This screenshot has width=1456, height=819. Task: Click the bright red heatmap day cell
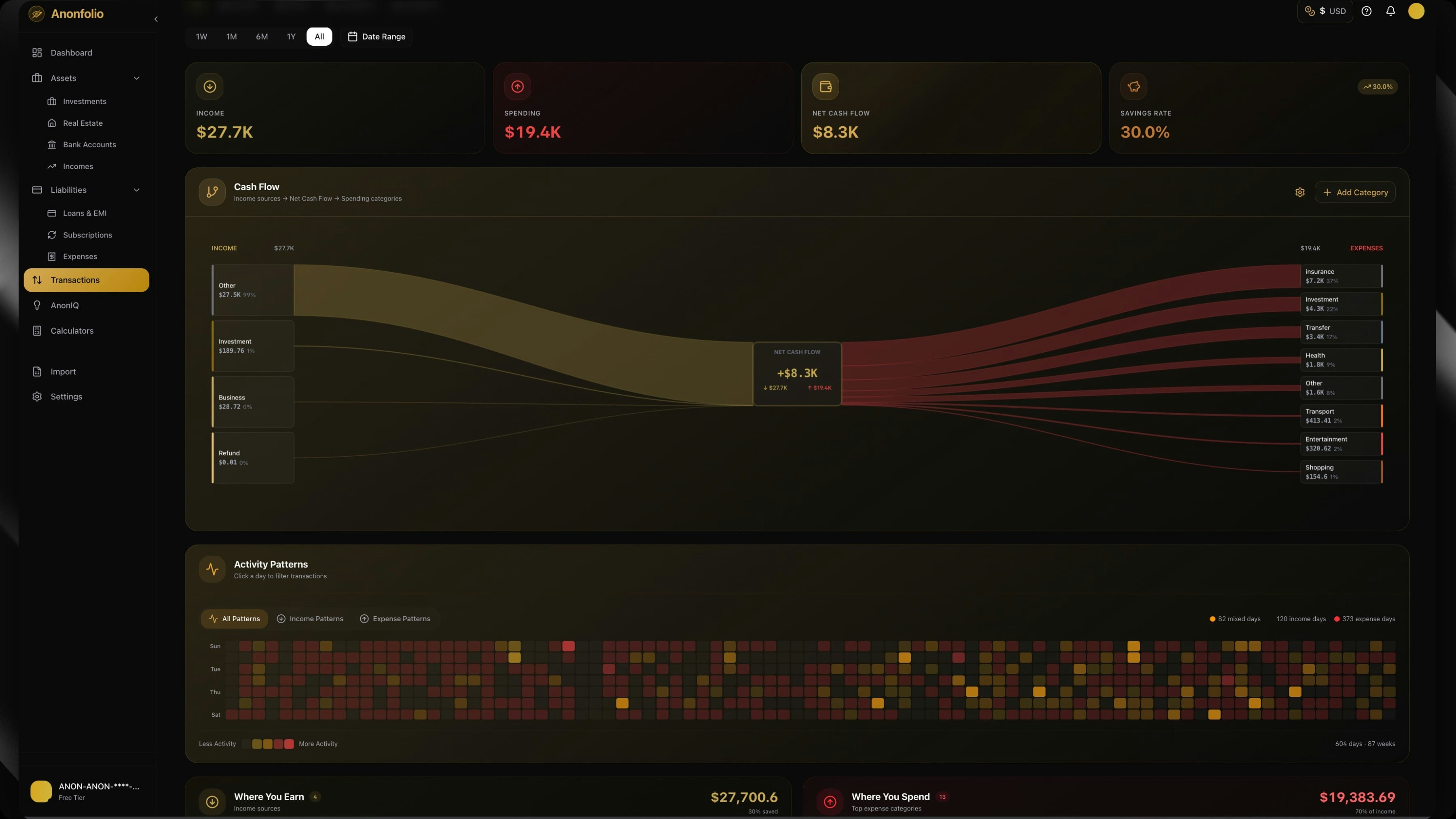tap(568, 646)
